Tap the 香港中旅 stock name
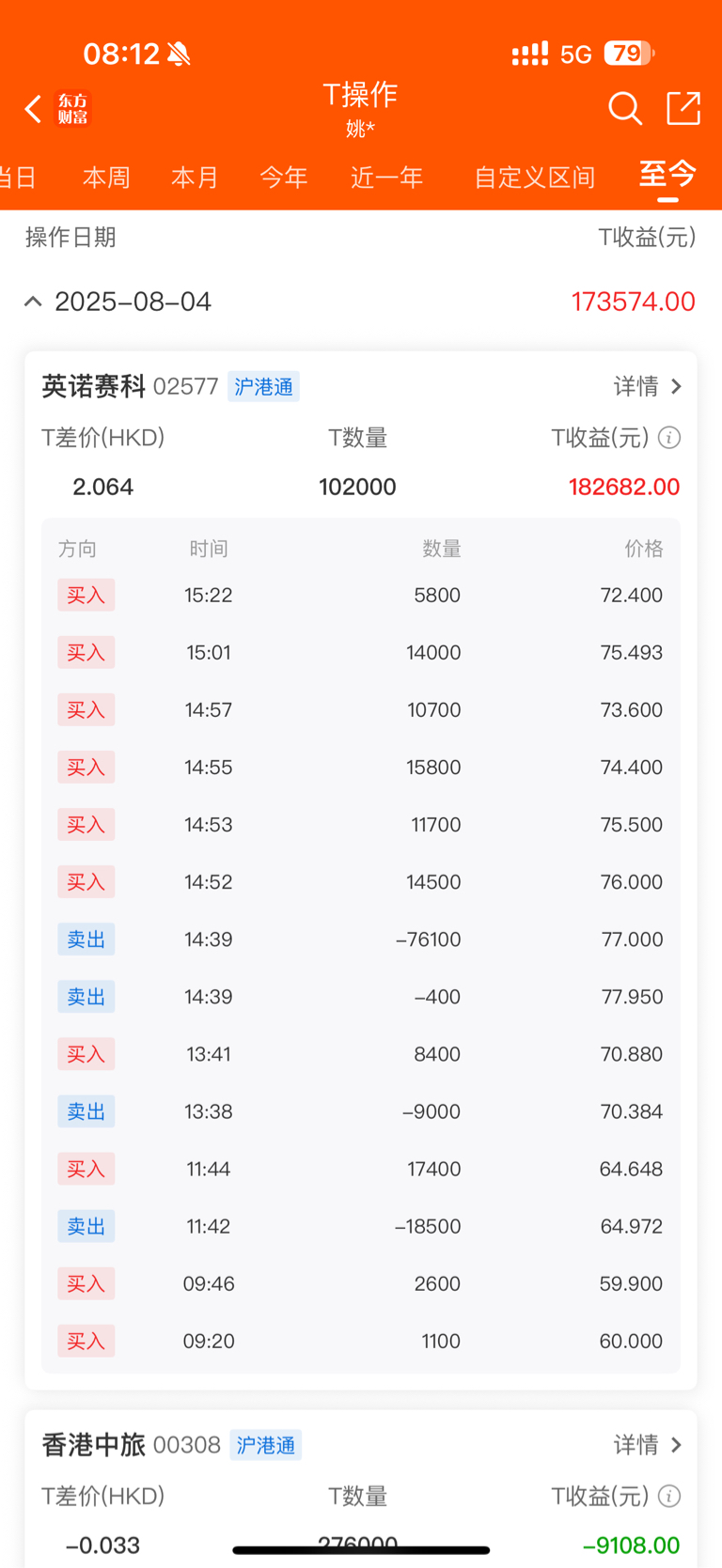 pyautogui.click(x=93, y=1445)
